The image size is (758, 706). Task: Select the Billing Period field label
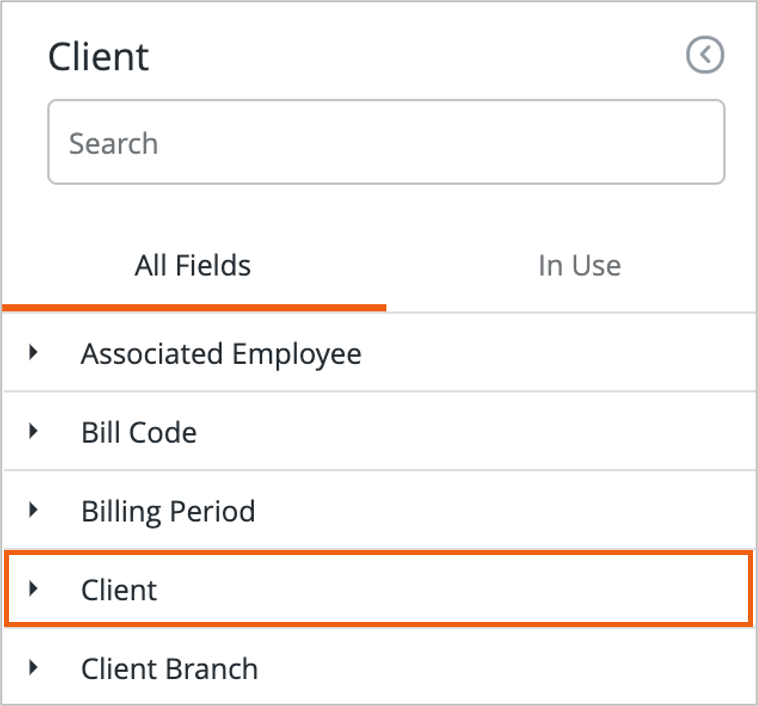[x=168, y=511]
